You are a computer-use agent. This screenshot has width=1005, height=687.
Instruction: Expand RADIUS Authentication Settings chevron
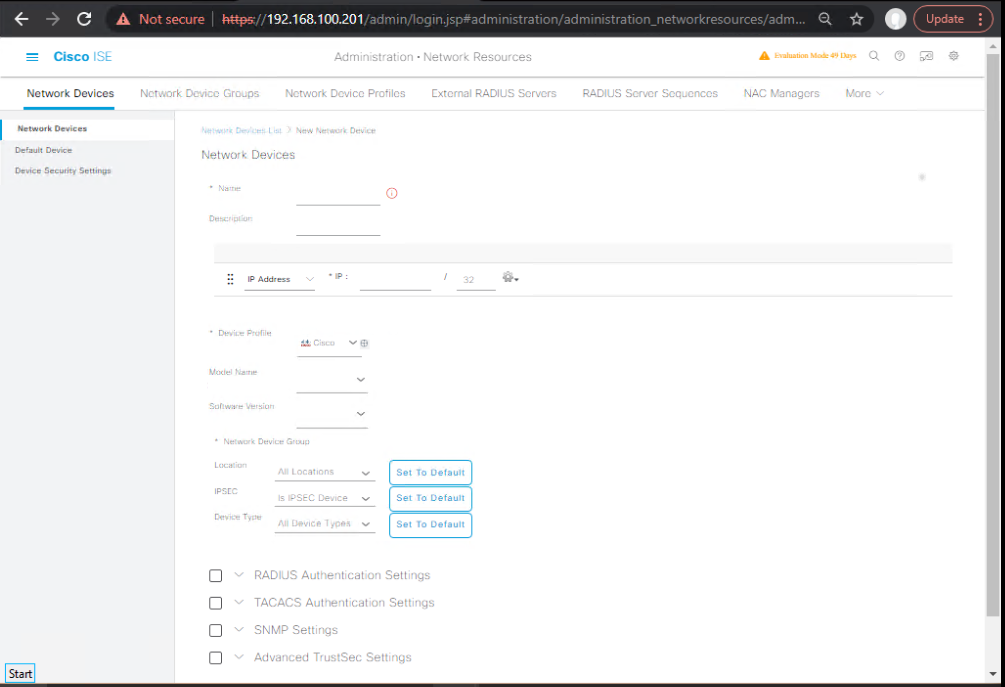coord(239,575)
